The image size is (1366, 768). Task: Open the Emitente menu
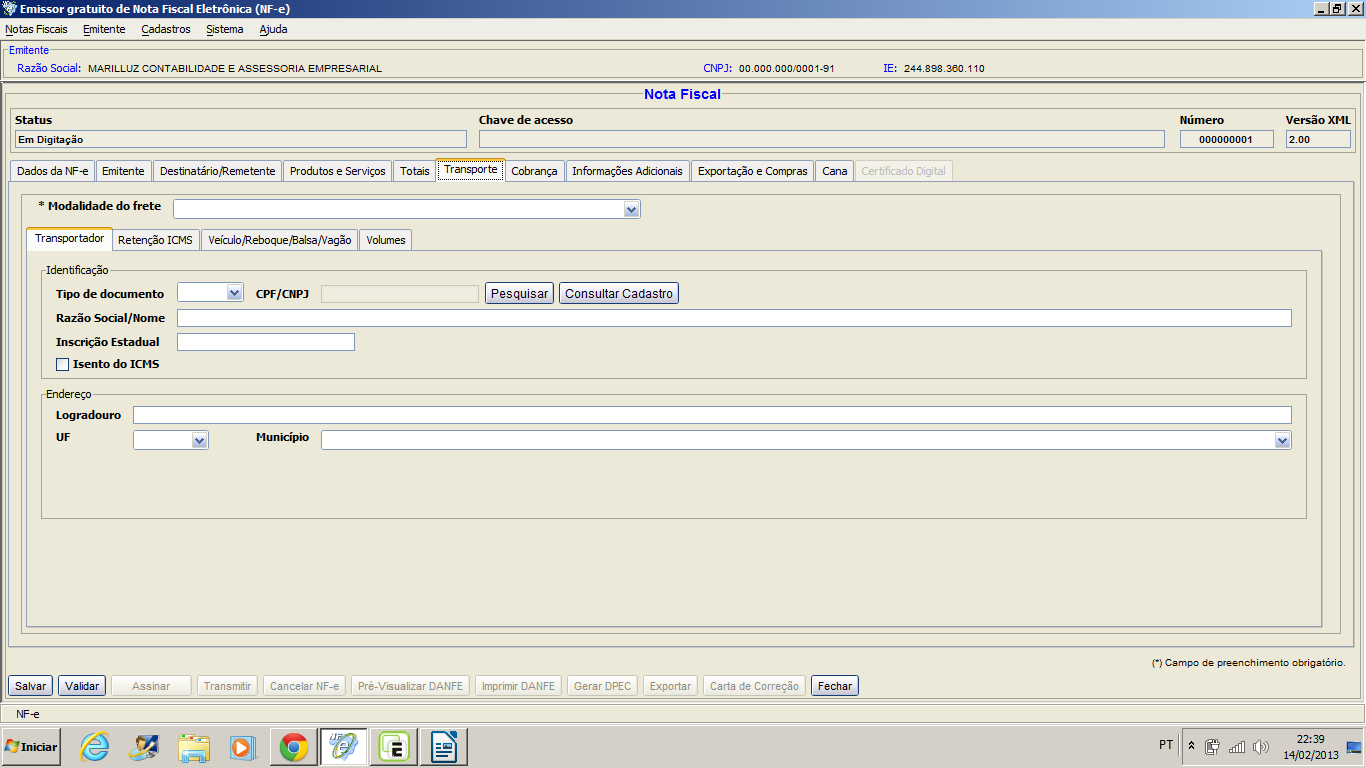click(x=104, y=29)
